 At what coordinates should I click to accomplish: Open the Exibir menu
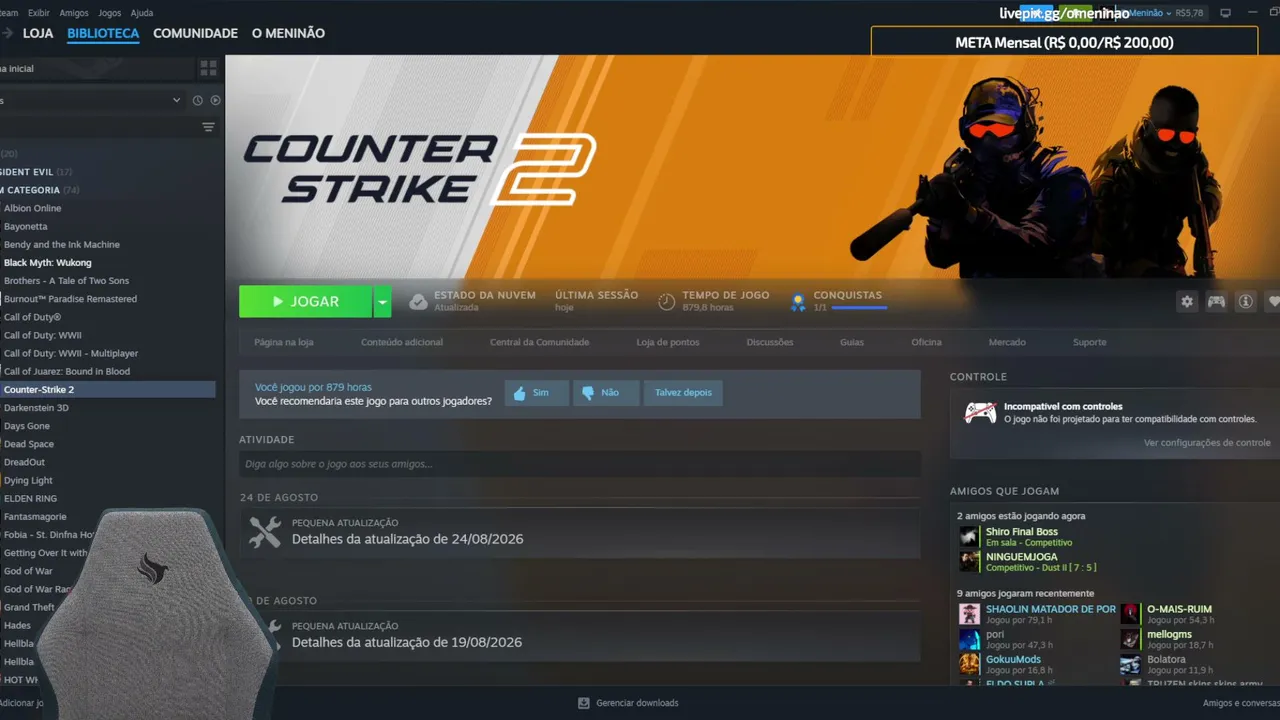pos(39,13)
